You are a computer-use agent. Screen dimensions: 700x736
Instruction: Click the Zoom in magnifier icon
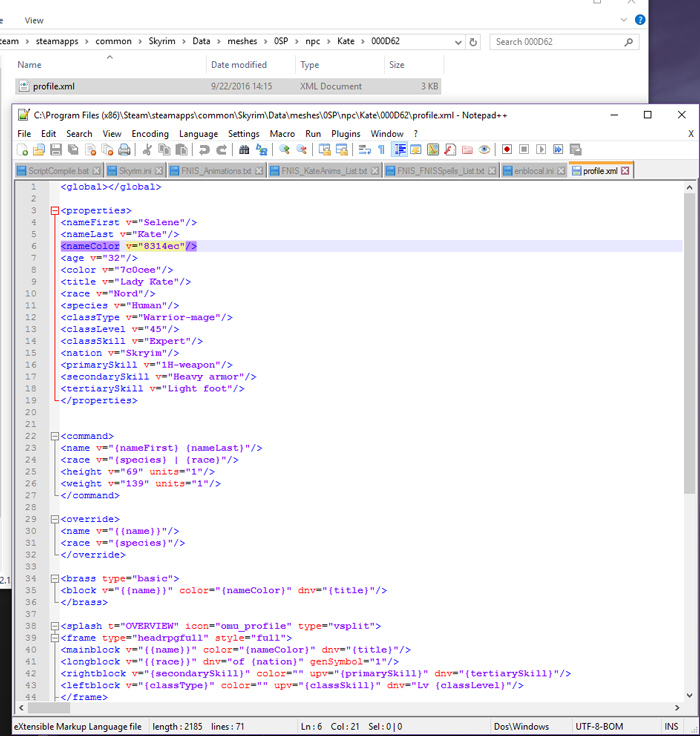(284, 150)
